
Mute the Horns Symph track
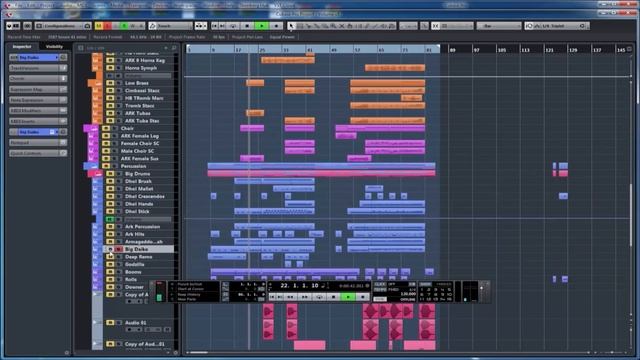pyautogui.click(x=110, y=68)
